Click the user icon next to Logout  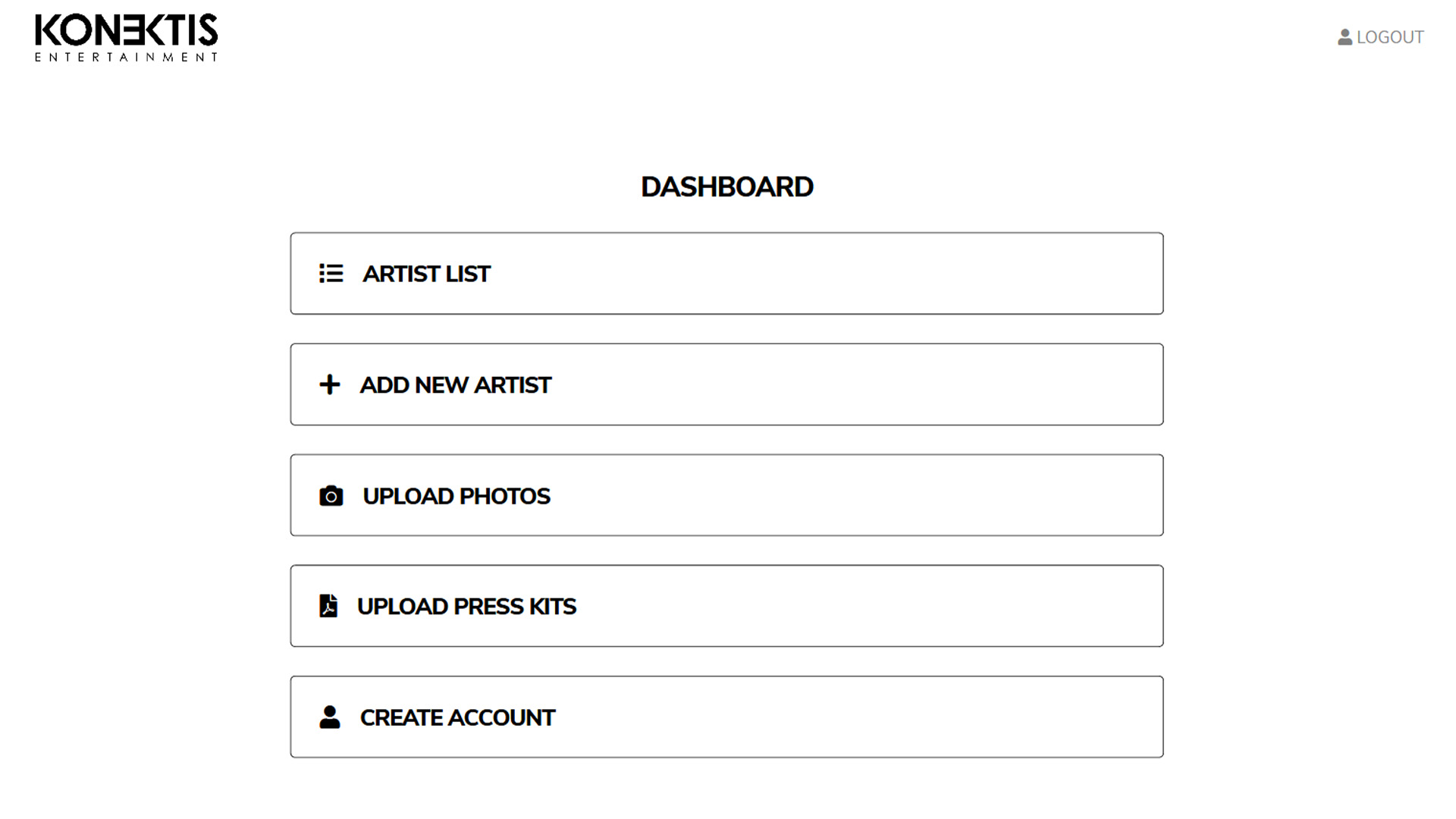(1345, 37)
